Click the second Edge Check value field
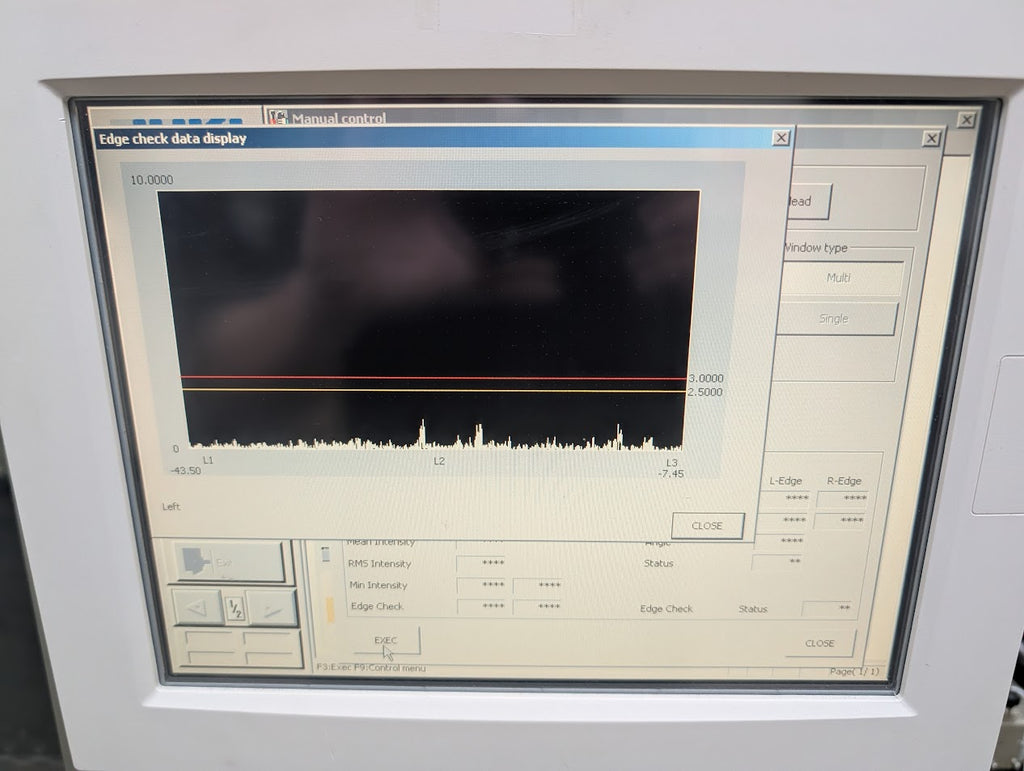Viewport: 1024px width, 771px height. coord(538,607)
